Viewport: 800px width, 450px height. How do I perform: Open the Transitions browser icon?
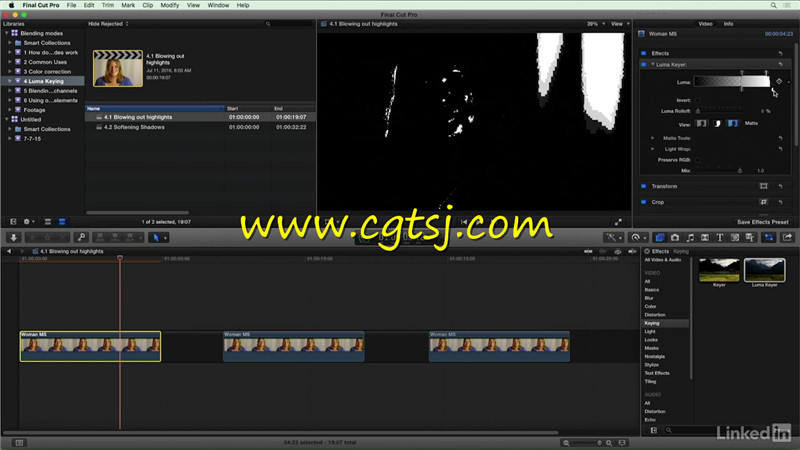pyautogui.click(x=705, y=238)
